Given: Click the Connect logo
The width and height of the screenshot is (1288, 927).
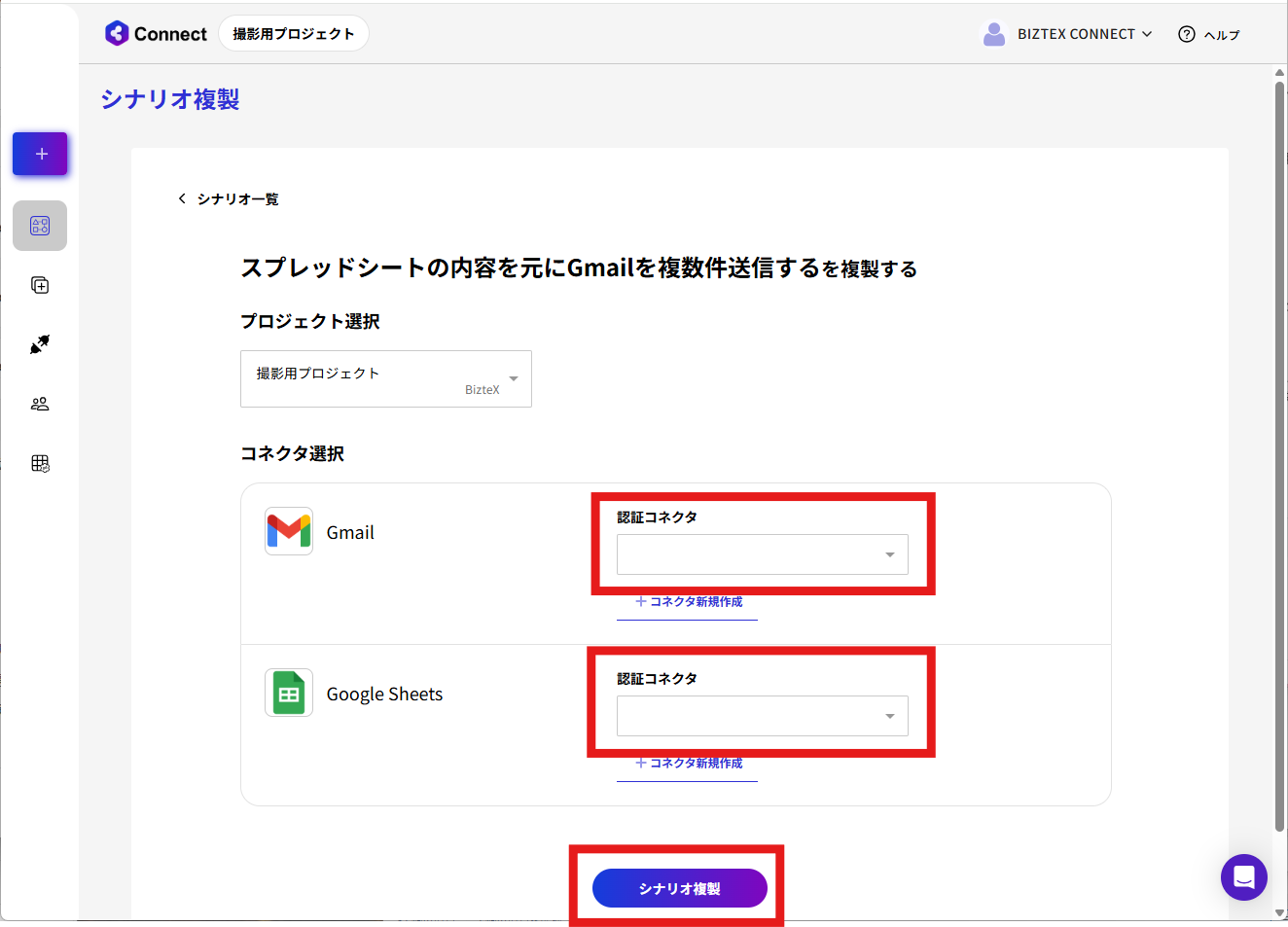Looking at the screenshot, I should click(156, 34).
